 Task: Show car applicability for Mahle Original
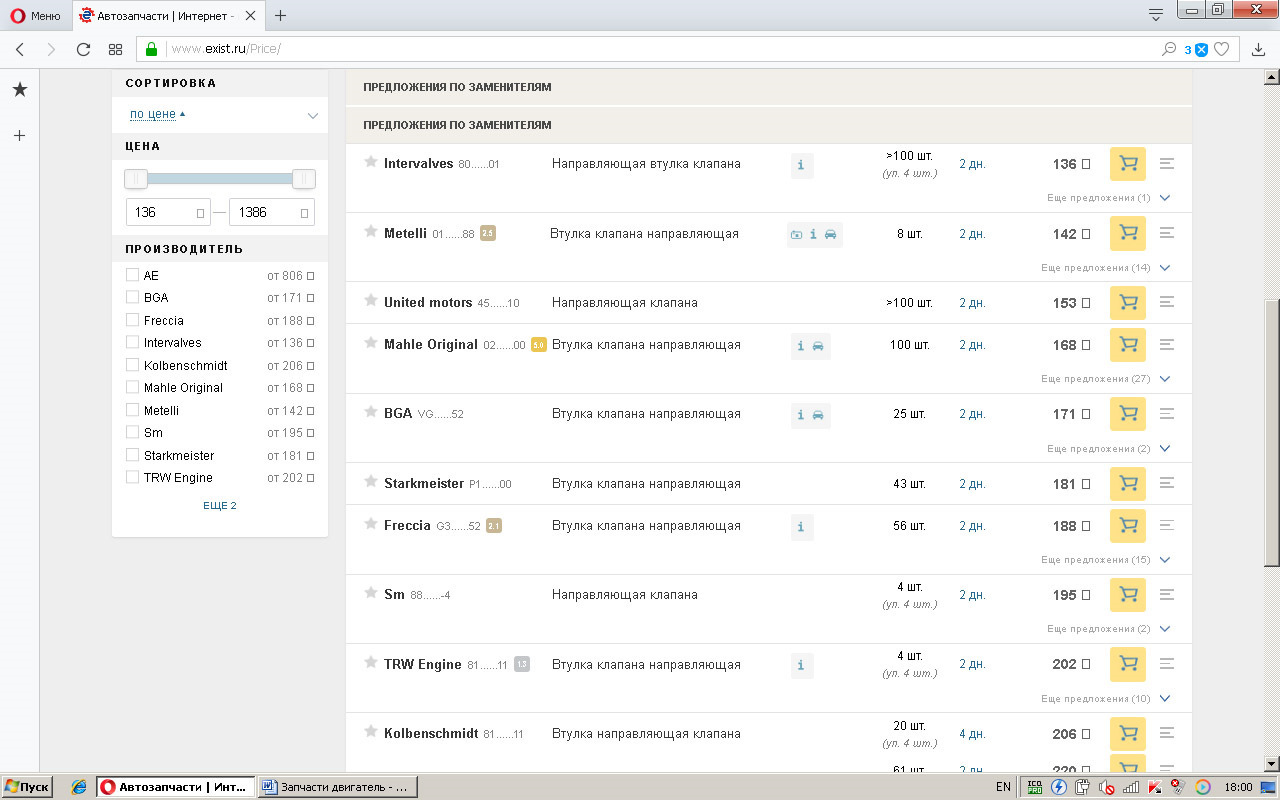click(818, 346)
